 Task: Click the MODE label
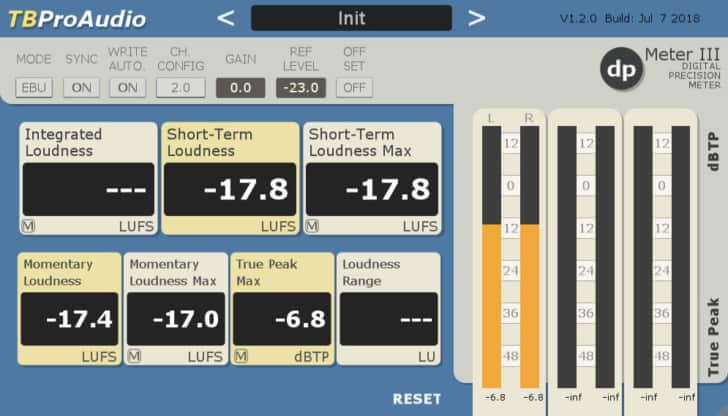34,59
